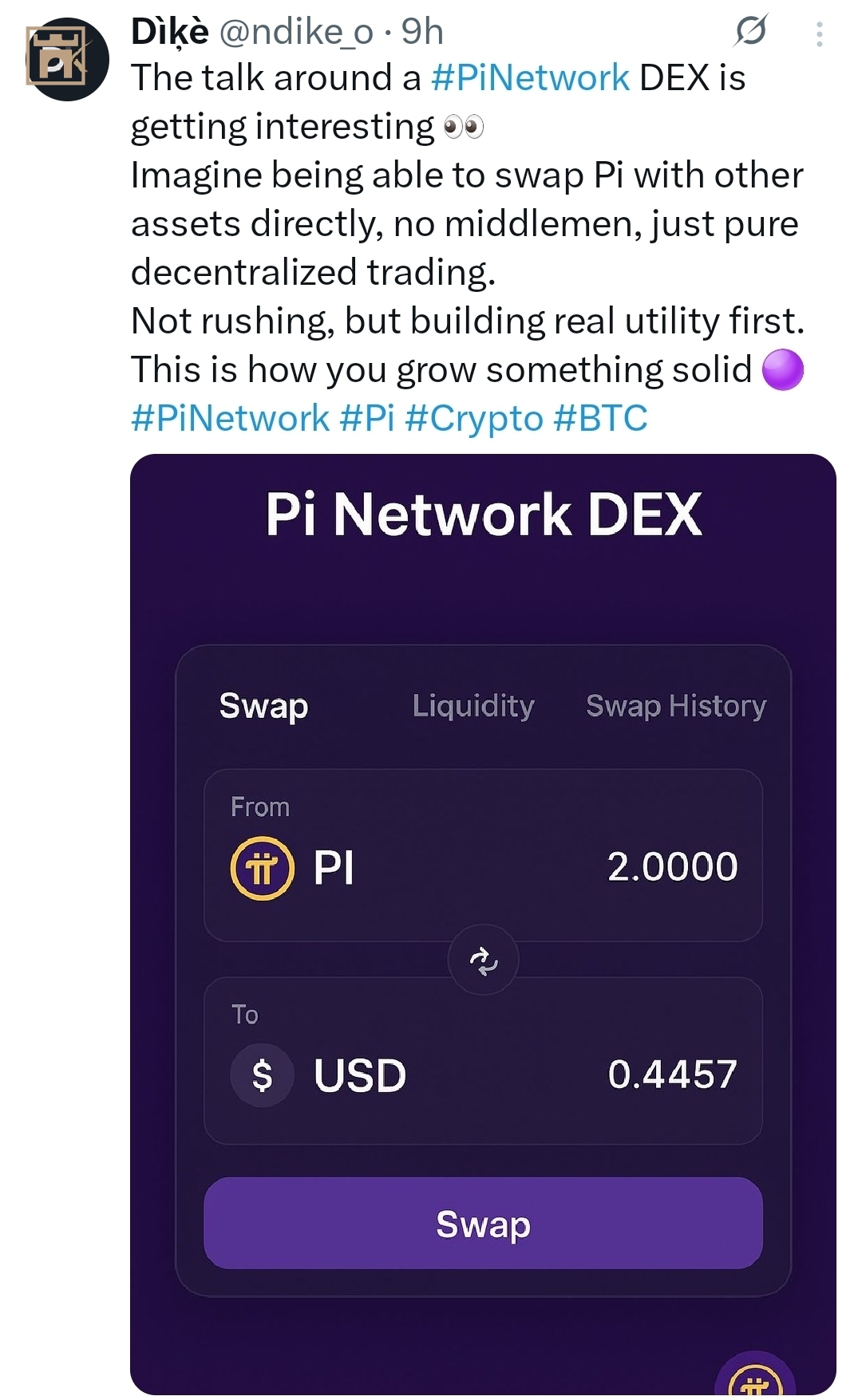Viewport: 862px width, 1400px height.
Task: Open the #Crypto hashtag link
Action: coord(474,418)
